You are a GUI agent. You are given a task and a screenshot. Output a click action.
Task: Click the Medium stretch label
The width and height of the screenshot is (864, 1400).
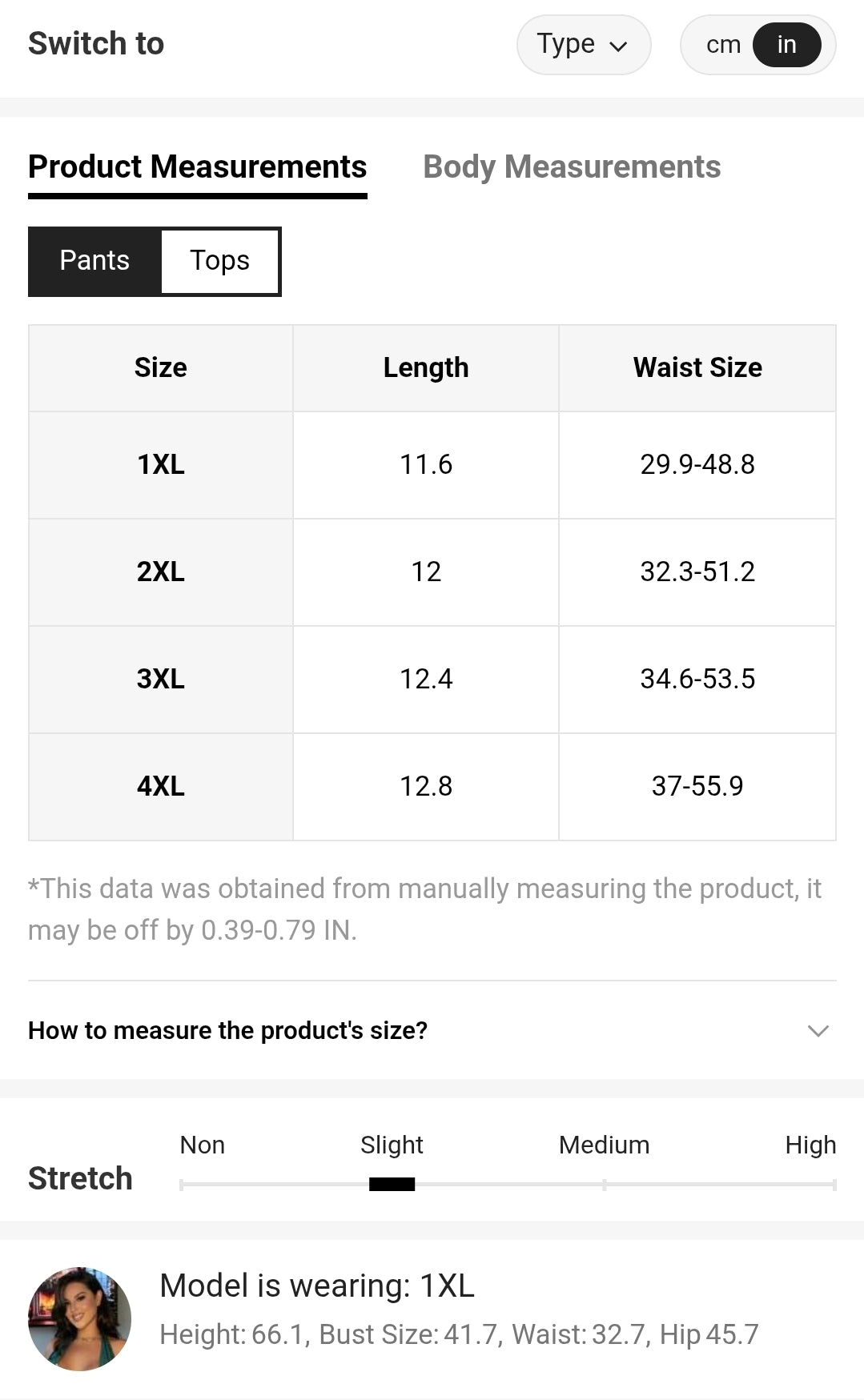pyautogui.click(x=604, y=1145)
